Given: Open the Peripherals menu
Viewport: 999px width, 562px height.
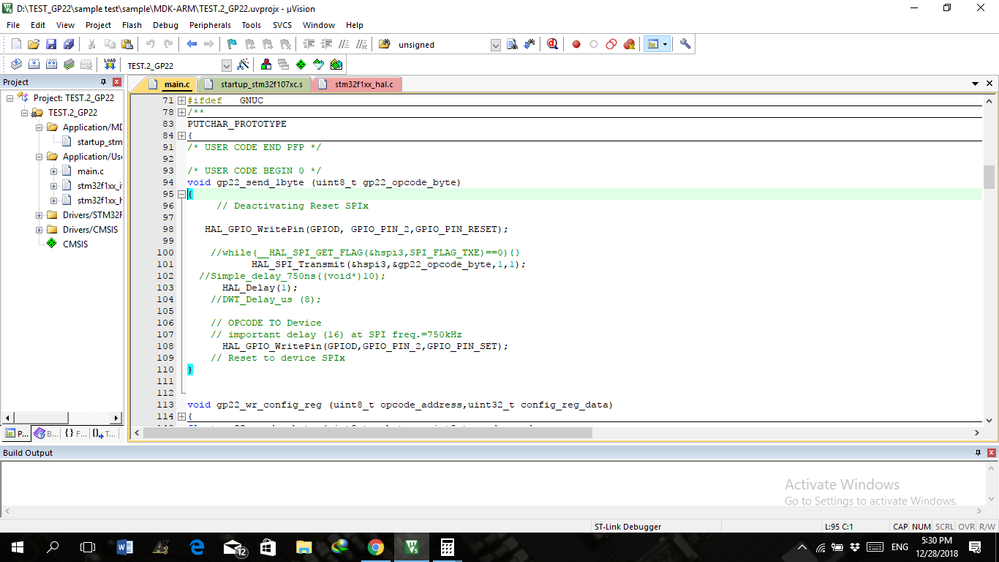Looking at the screenshot, I should [x=210, y=25].
